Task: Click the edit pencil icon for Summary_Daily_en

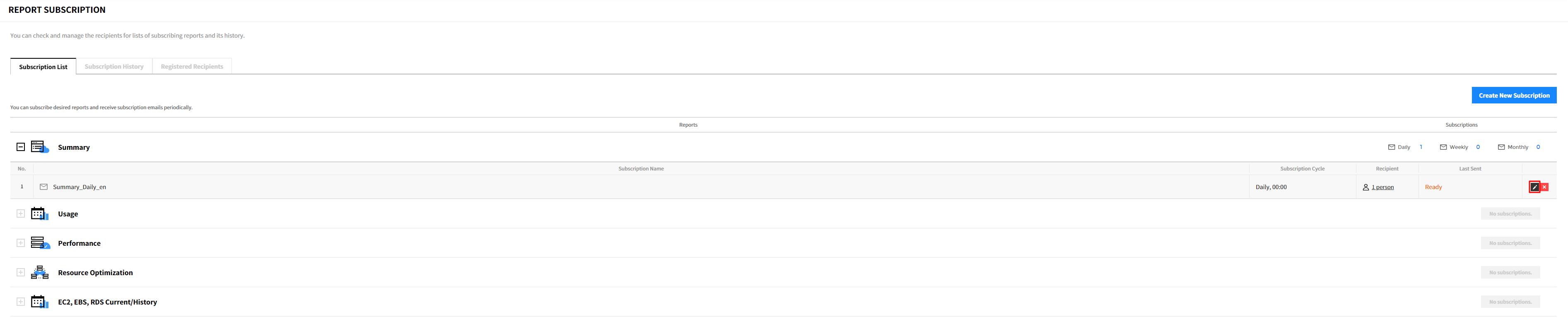Action: pos(1534,187)
